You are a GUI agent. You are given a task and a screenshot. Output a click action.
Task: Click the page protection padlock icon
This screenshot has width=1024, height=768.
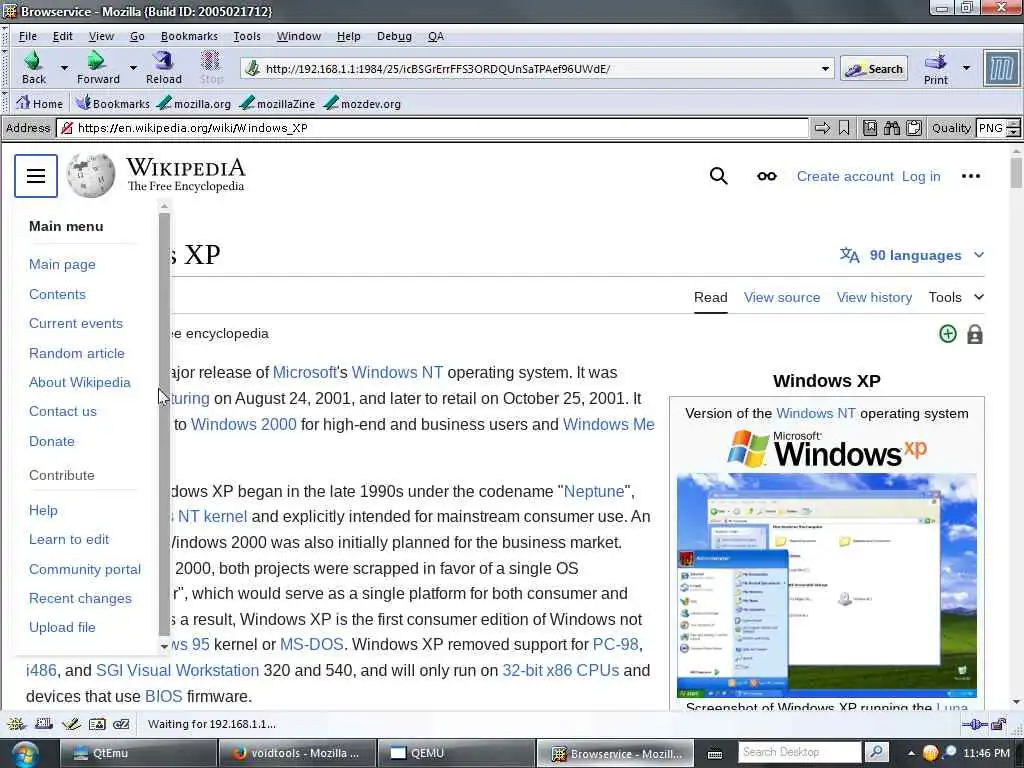(x=974, y=334)
